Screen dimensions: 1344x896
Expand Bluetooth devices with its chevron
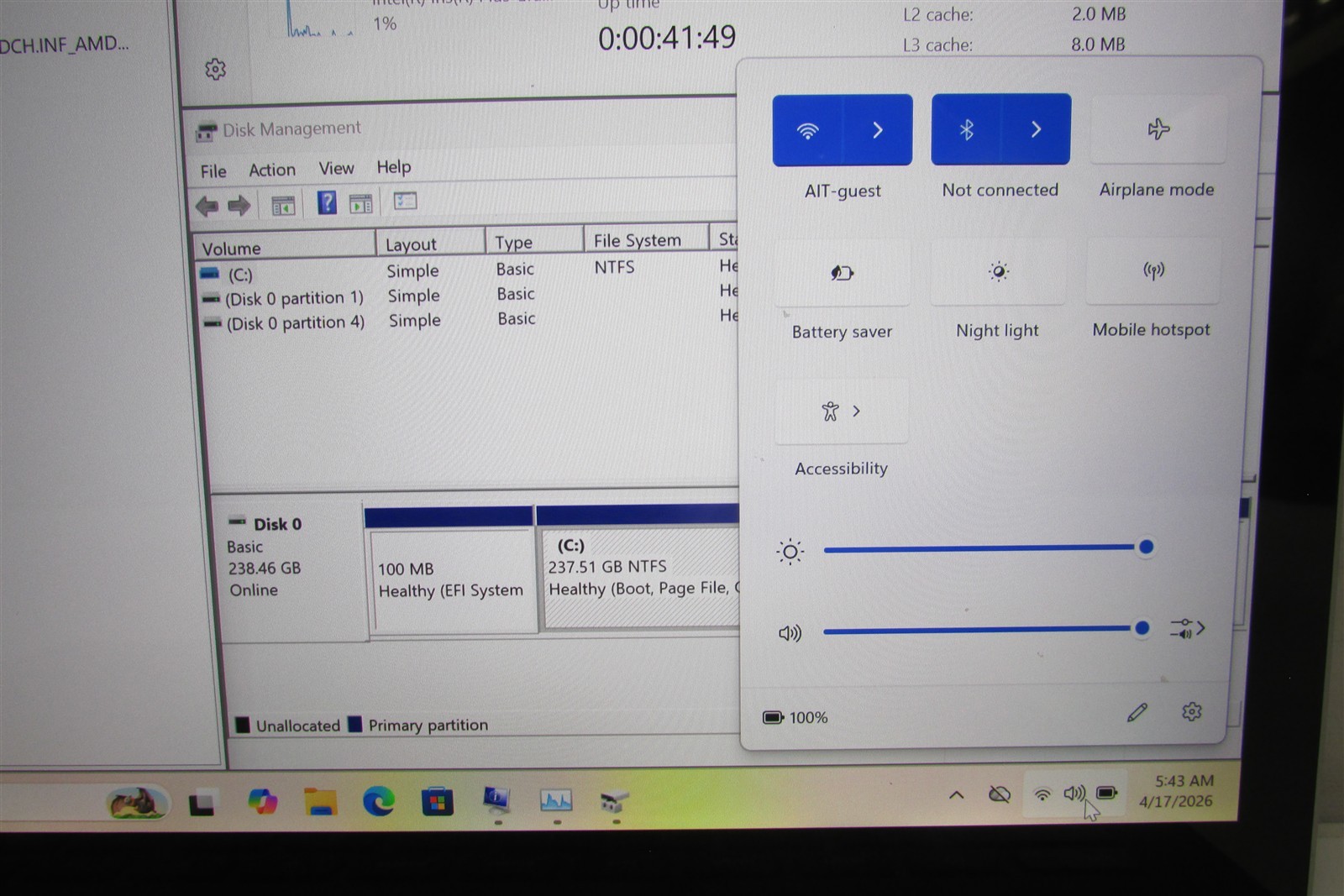click(x=1037, y=129)
